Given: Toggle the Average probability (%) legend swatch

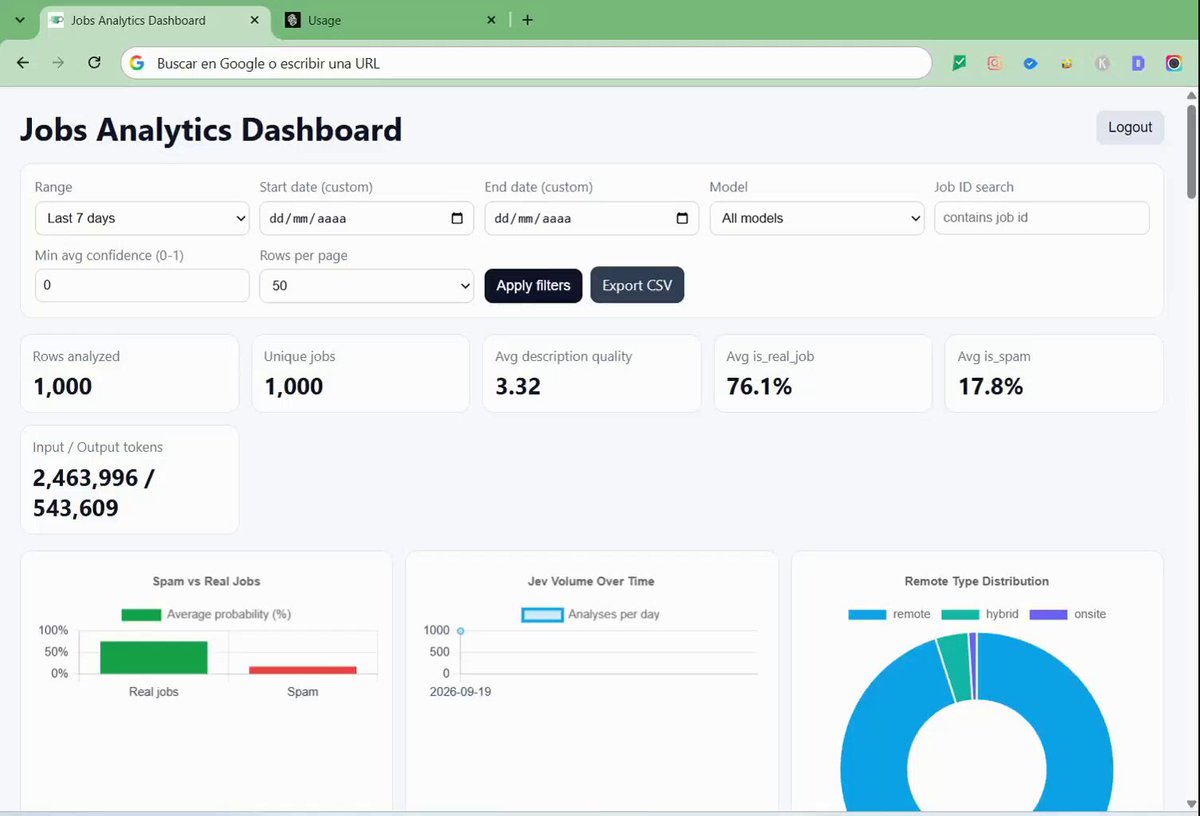Looking at the screenshot, I should coord(141,614).
